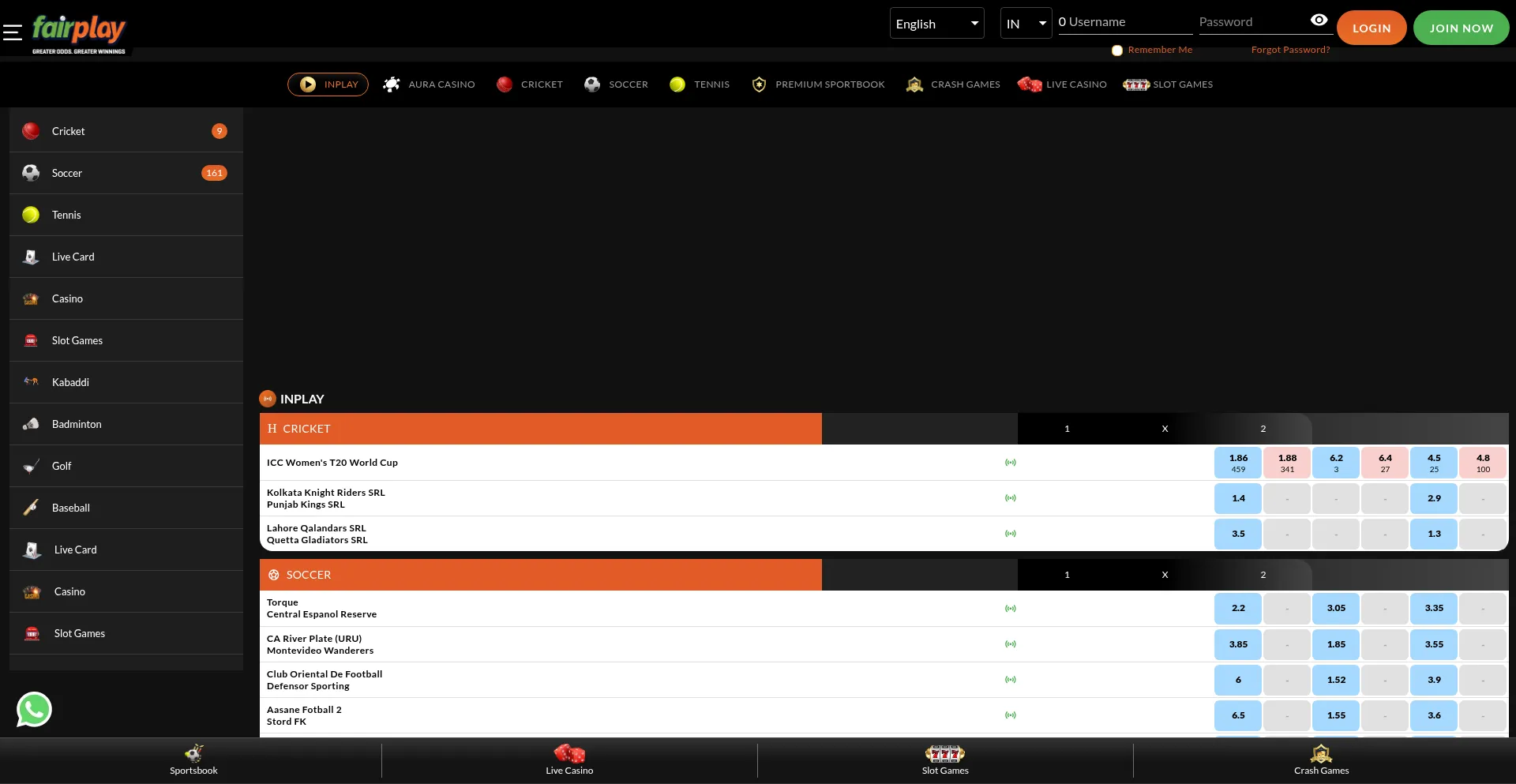The height and width of the screenshot is (784, 1516).
Task: Click the 9 Cricket count badge
Action: tap(220, 131)
